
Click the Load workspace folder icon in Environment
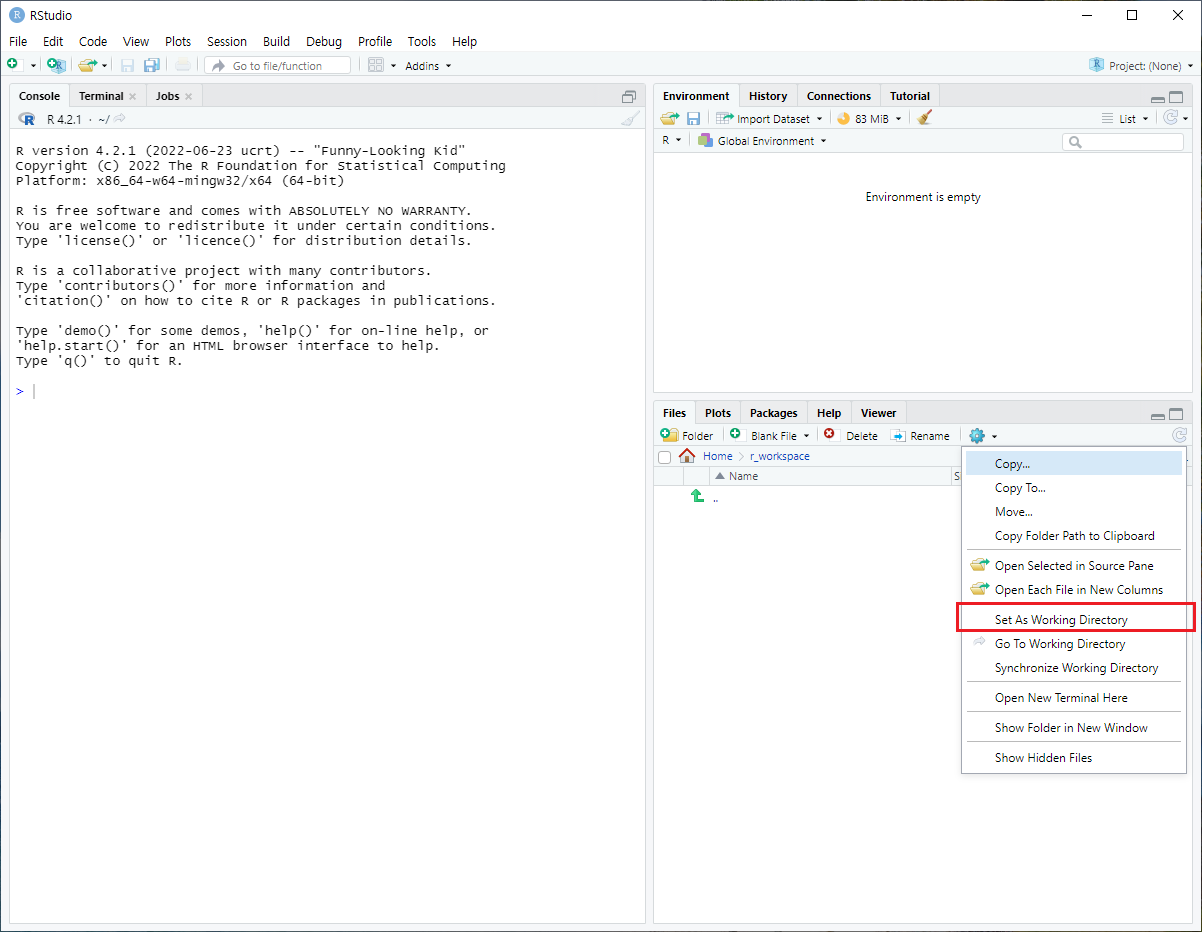[669, 118]
